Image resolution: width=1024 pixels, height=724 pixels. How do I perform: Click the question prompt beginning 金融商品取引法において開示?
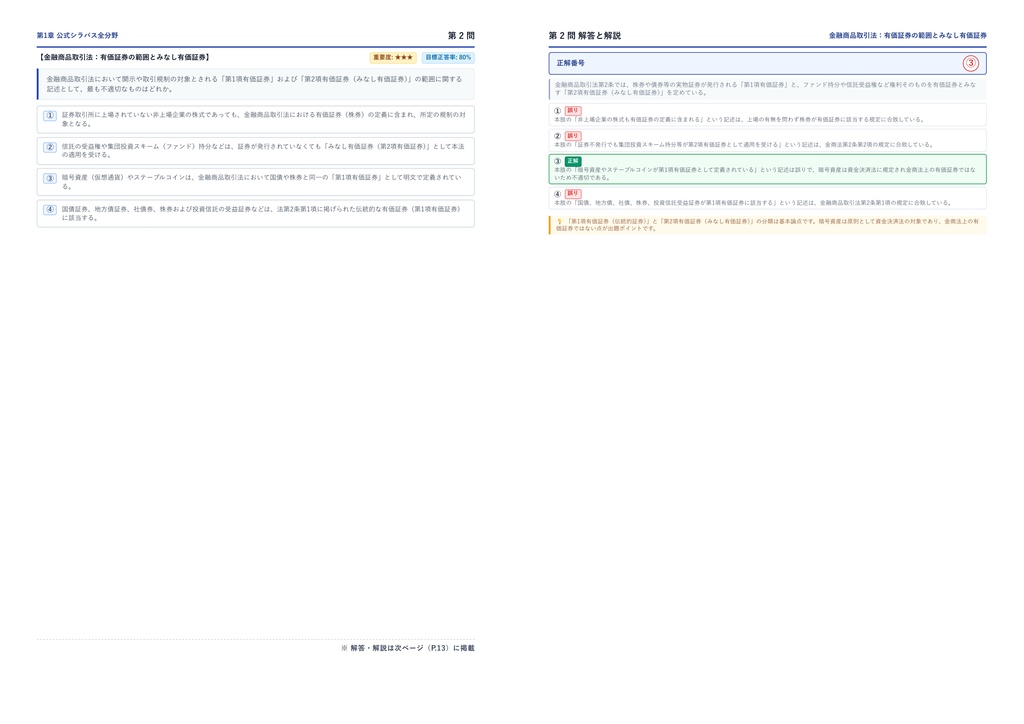click(x=254, y=84)
